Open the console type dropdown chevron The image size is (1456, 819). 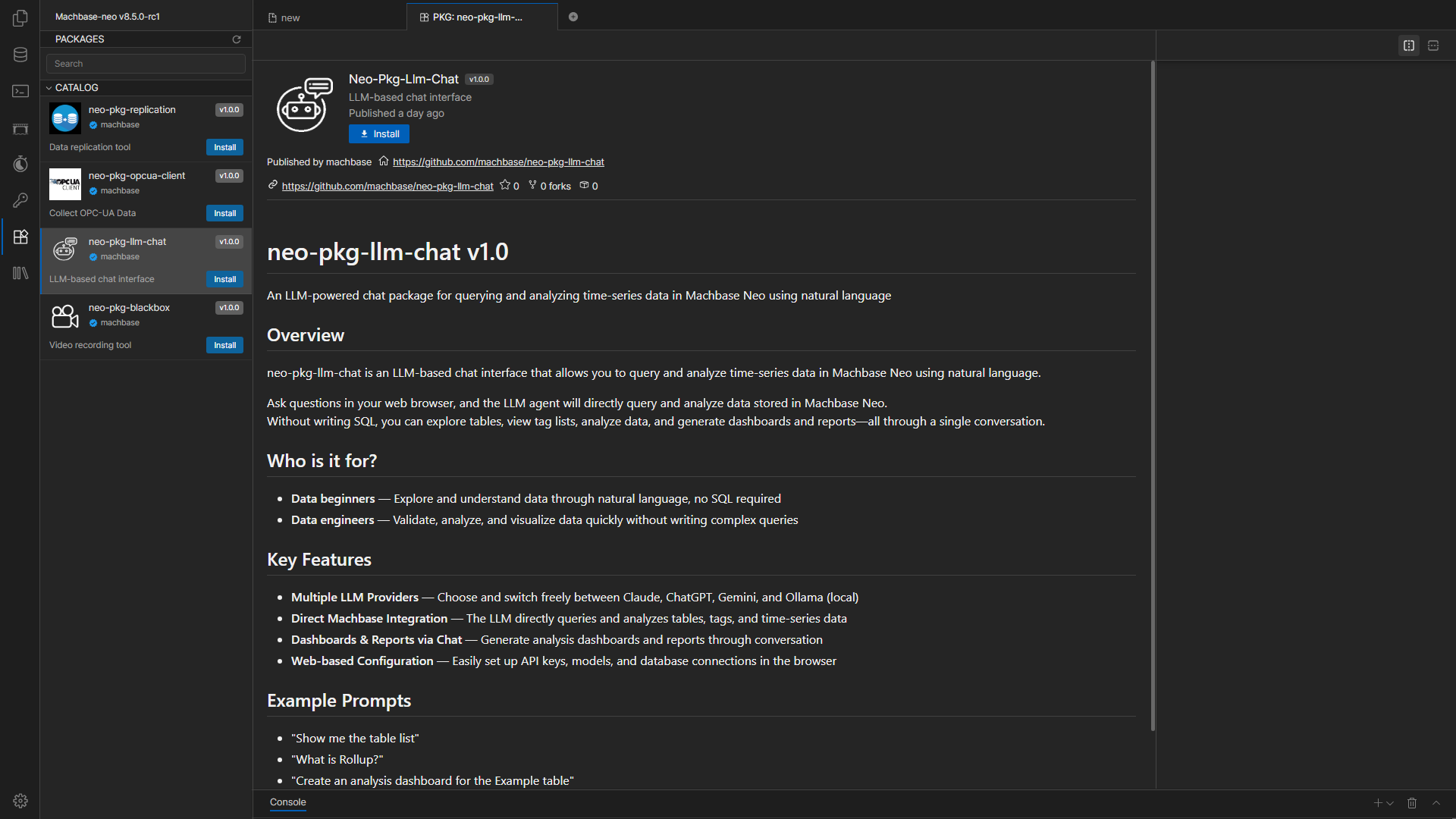(x=1390, y=803)
